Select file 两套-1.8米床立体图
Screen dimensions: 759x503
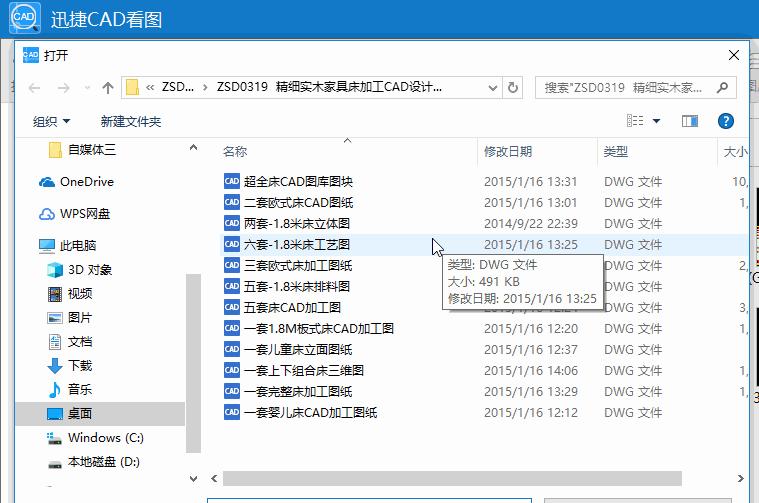point(297,224)
